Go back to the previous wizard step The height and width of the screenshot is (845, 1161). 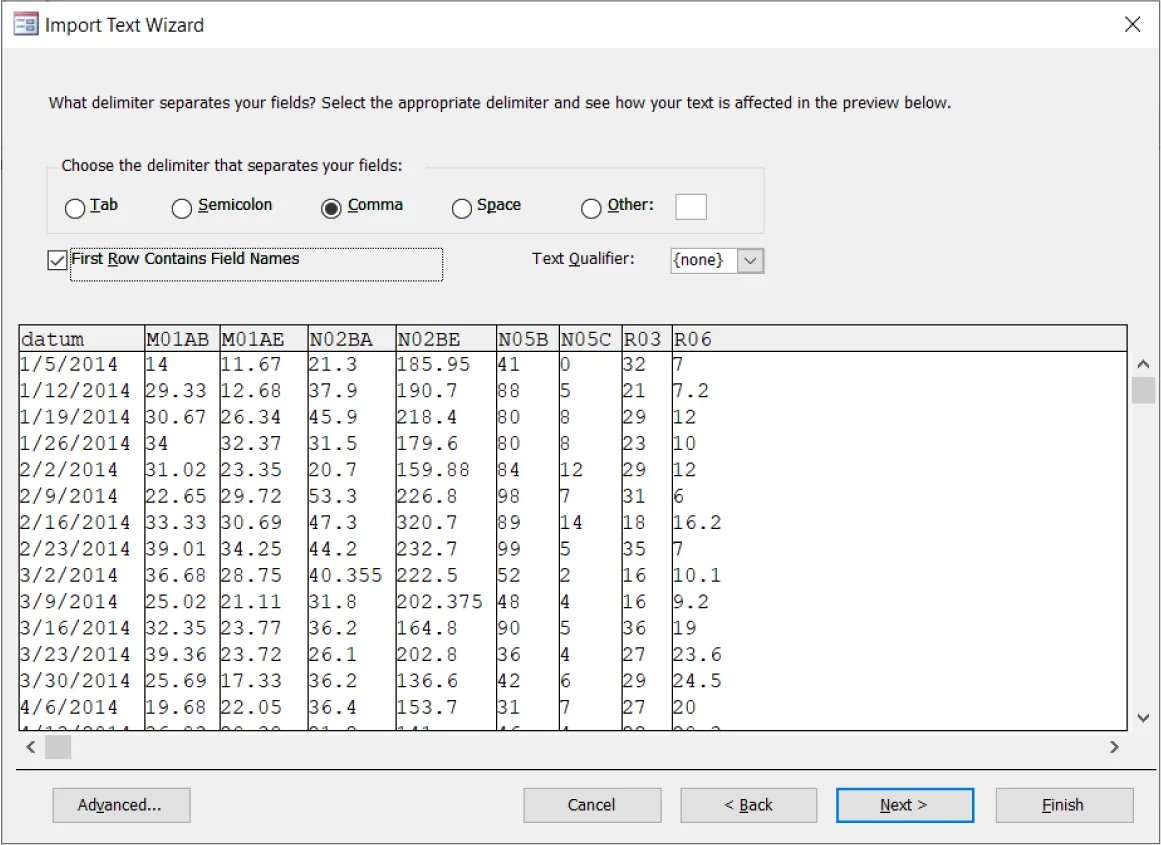point(748,805)
